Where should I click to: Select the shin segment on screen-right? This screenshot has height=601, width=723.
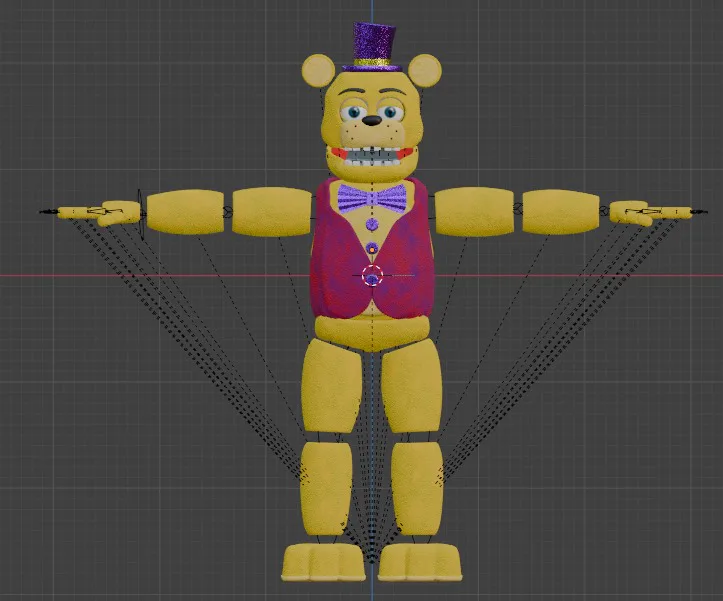tap(417, 489)
